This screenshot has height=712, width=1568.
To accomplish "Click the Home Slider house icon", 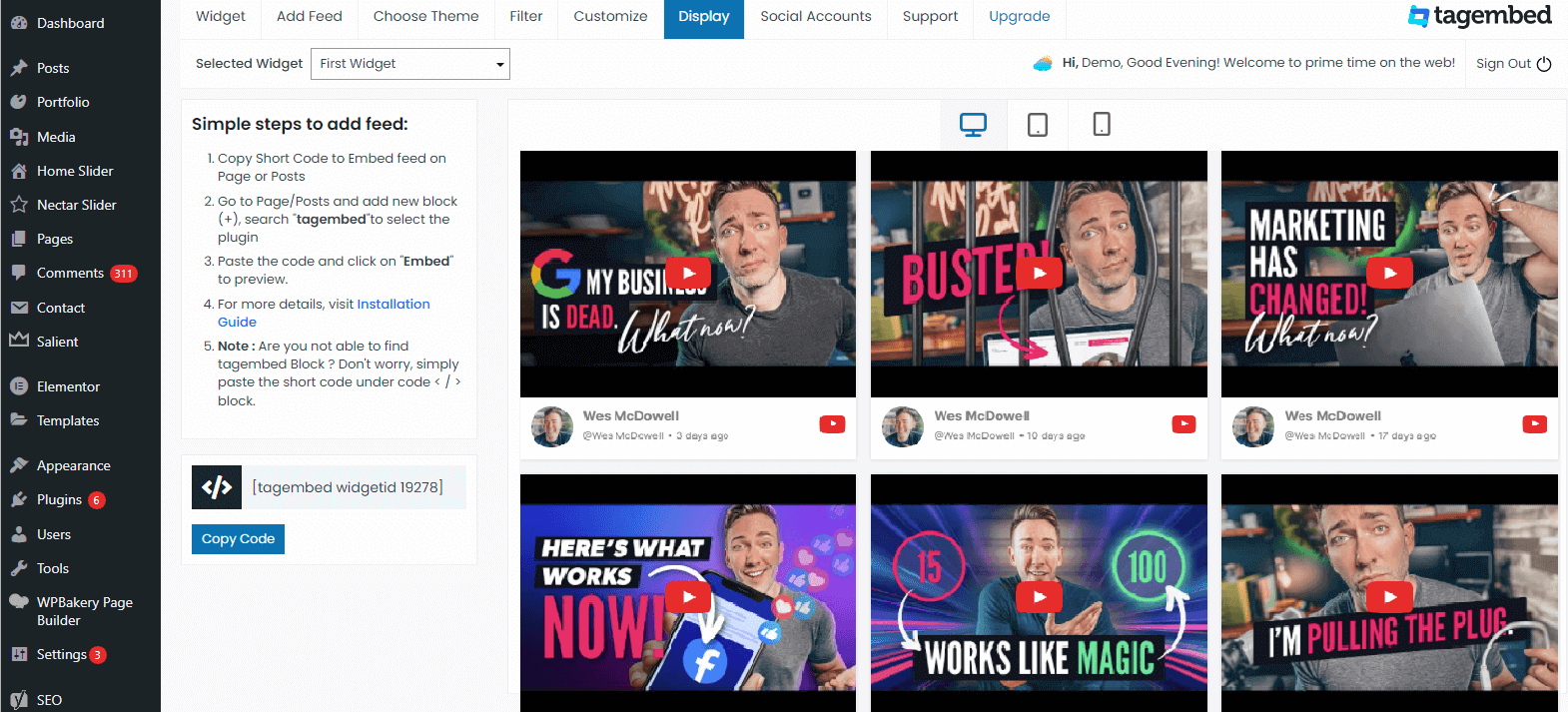I will [19, 171].
